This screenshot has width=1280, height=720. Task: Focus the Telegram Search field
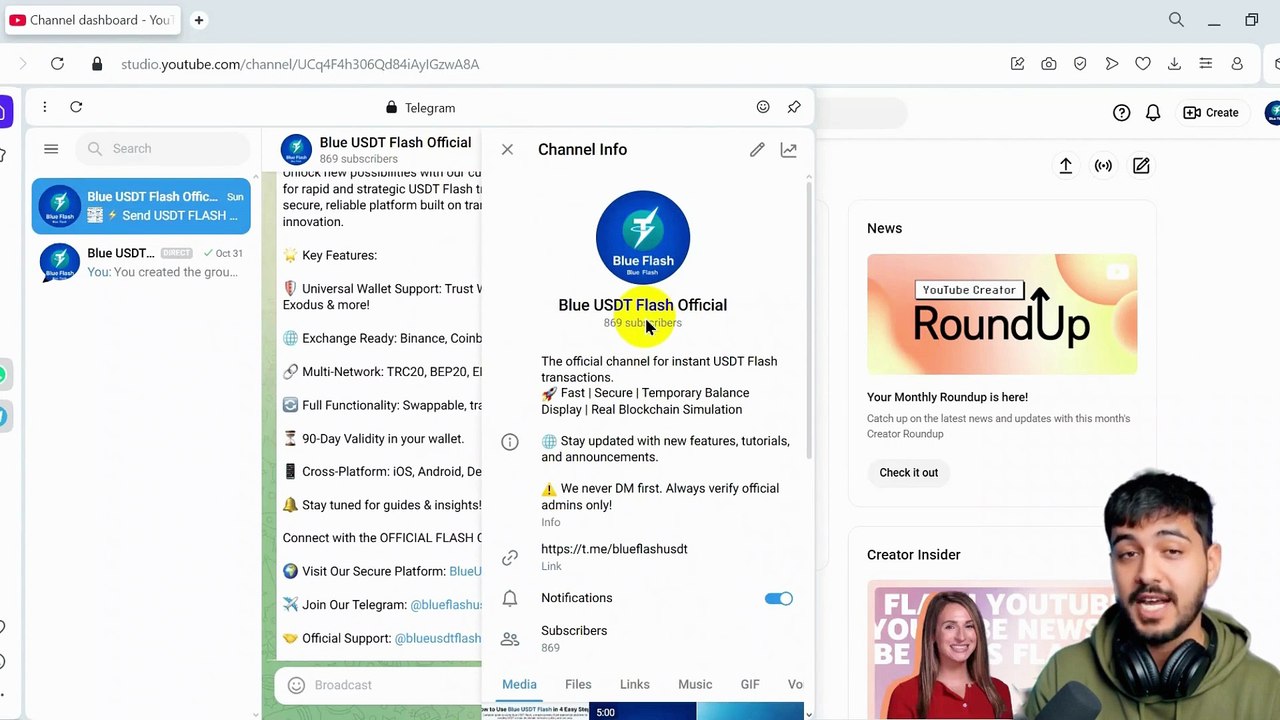coord(163,149)
